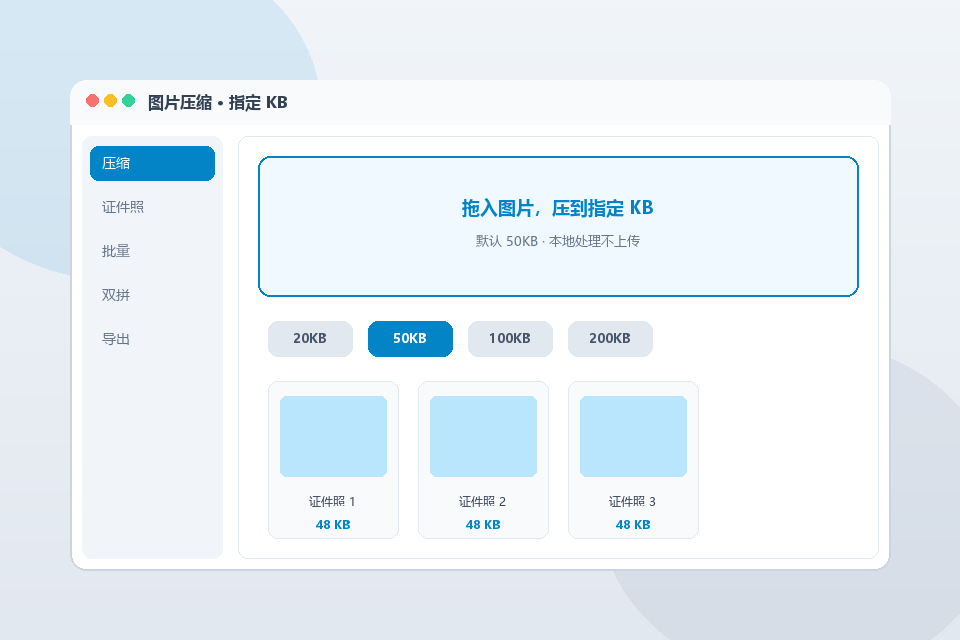This screenshot has width=960, height=640.
Task: Select the 压缩 sidebar item
Action: [152, 164]
